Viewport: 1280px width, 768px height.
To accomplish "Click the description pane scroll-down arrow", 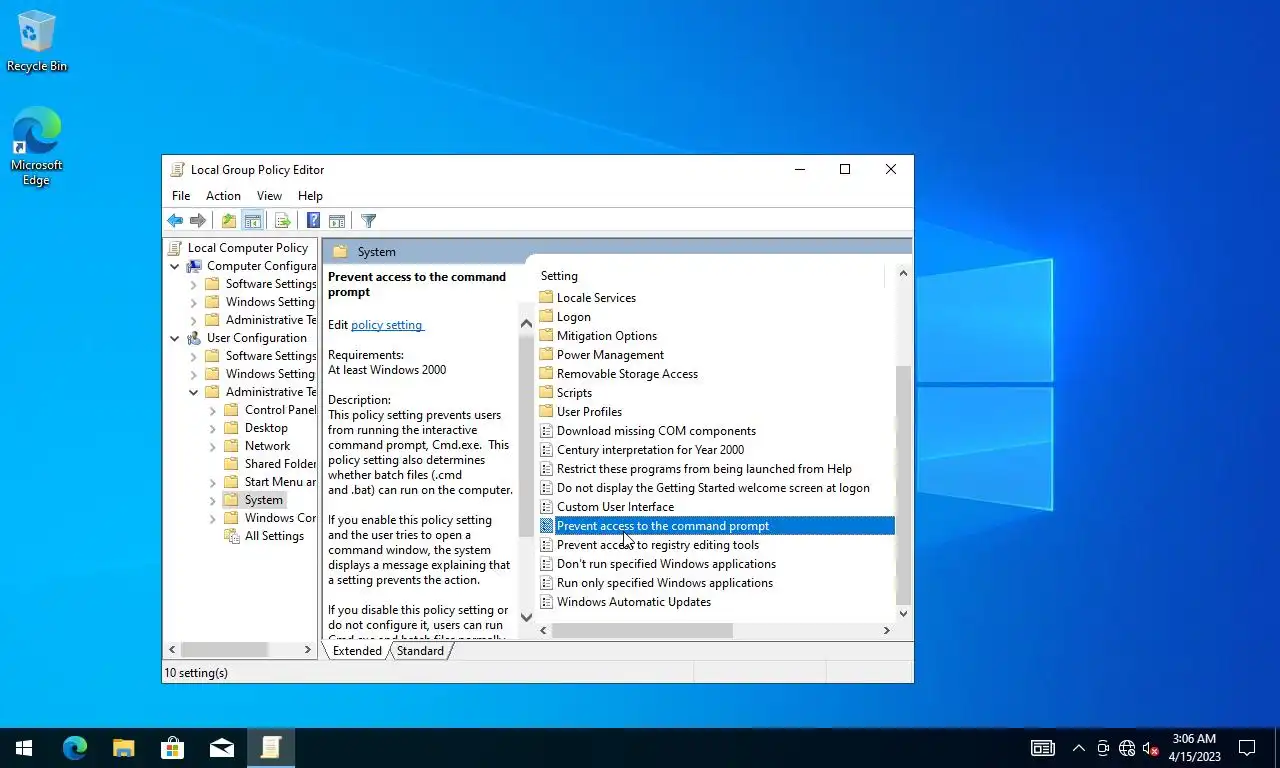I will 526,617.
